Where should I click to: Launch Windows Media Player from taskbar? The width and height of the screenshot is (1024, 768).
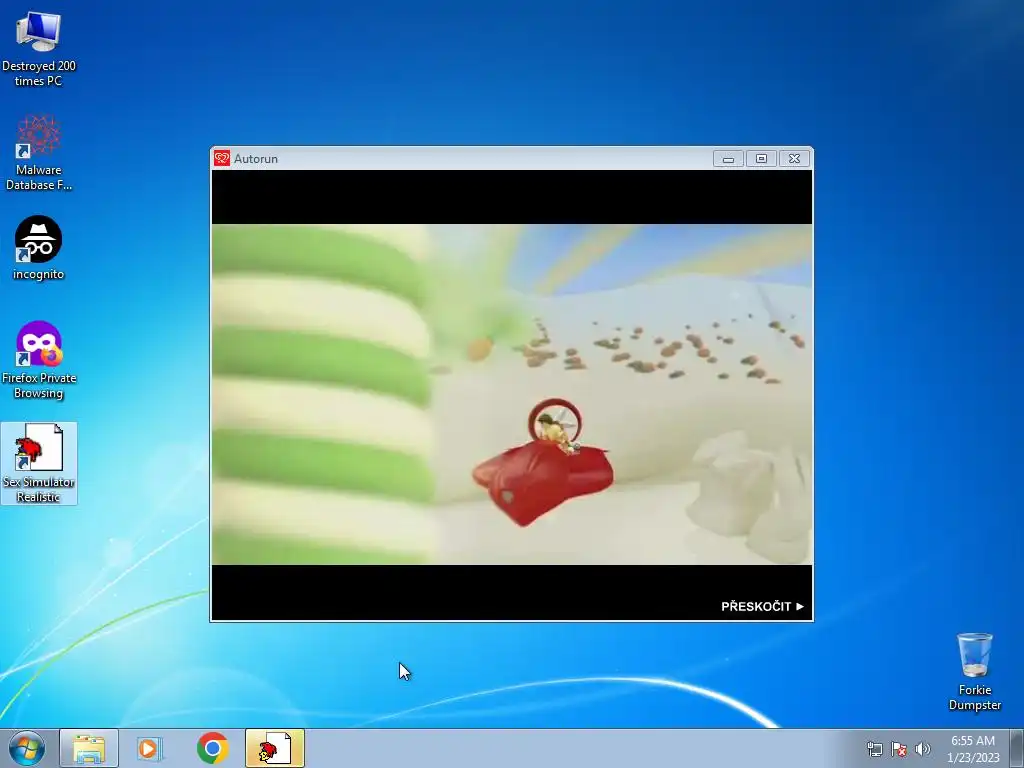(x=150, y=748)
